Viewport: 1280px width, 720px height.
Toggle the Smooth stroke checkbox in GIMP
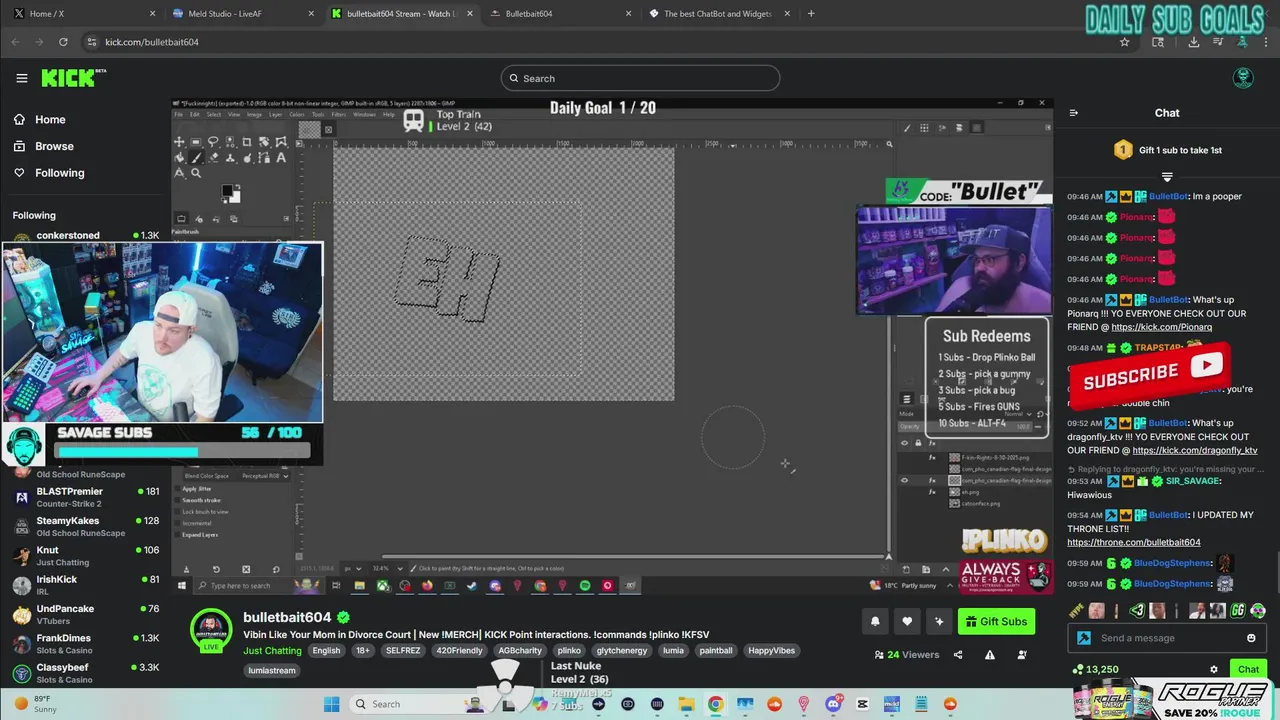pos(177,500)
